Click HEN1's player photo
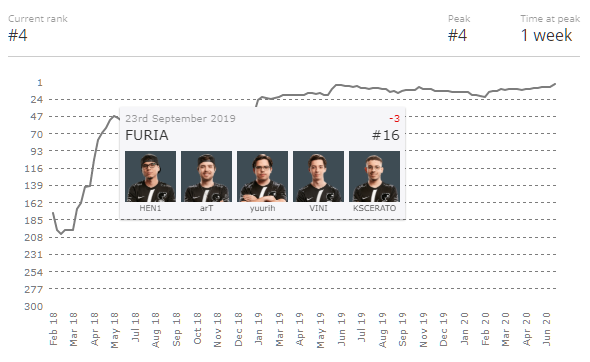 click(150, 176)
